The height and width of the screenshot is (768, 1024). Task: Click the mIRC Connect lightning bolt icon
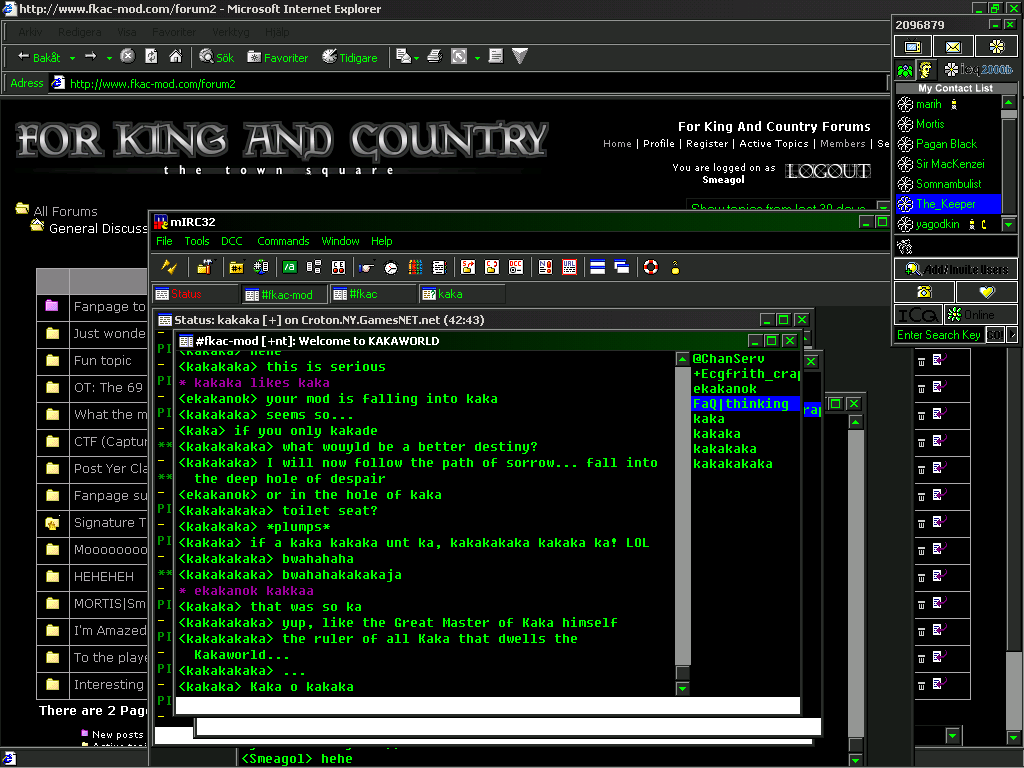coord(169,267)
